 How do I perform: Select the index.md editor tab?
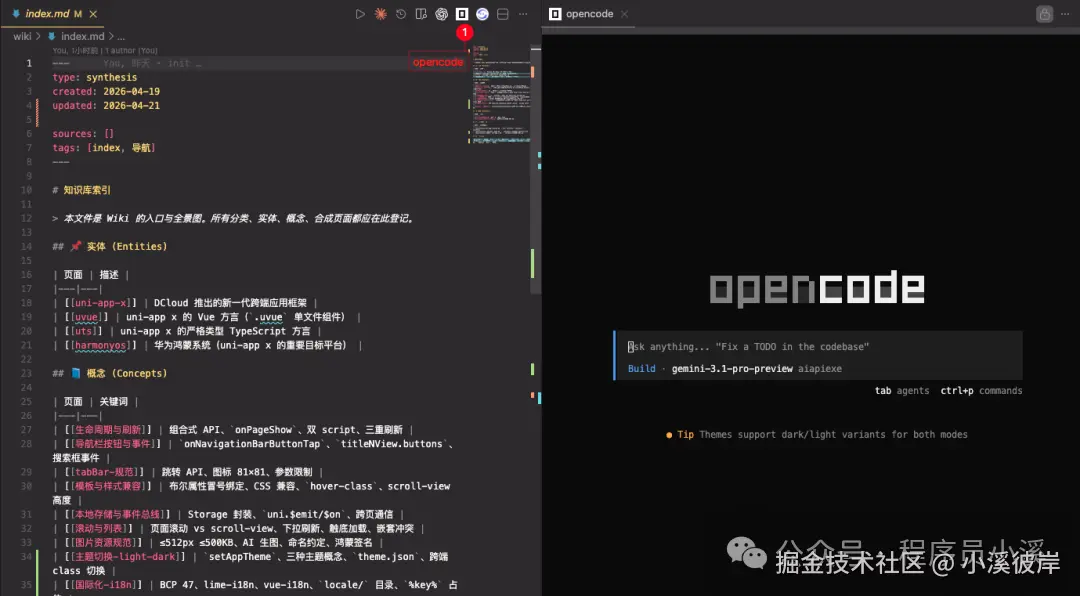point(54,14)
